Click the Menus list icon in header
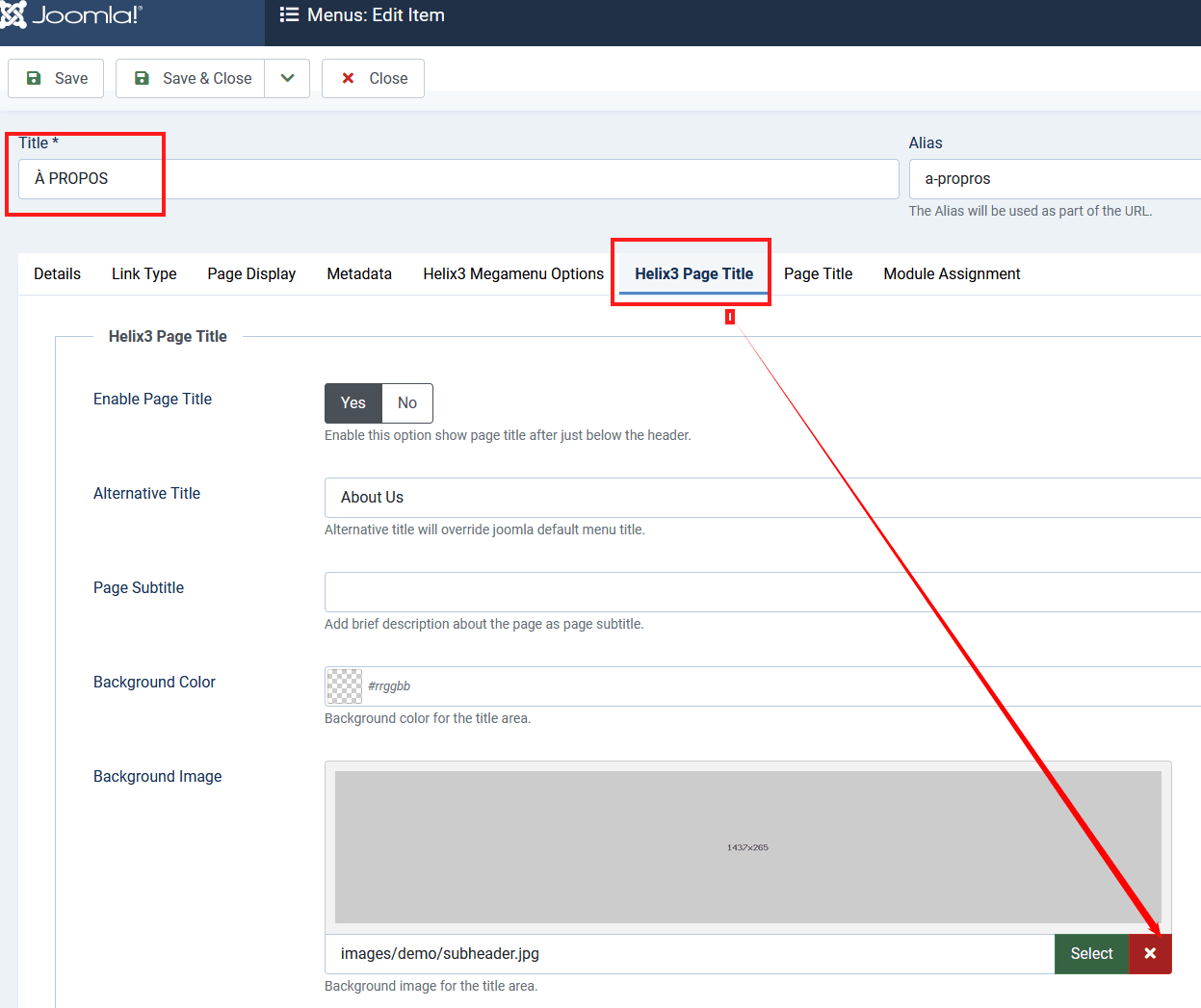The width and height of the screenshot is (1201, 1008). pyautogui.click(x=289, y=15)
